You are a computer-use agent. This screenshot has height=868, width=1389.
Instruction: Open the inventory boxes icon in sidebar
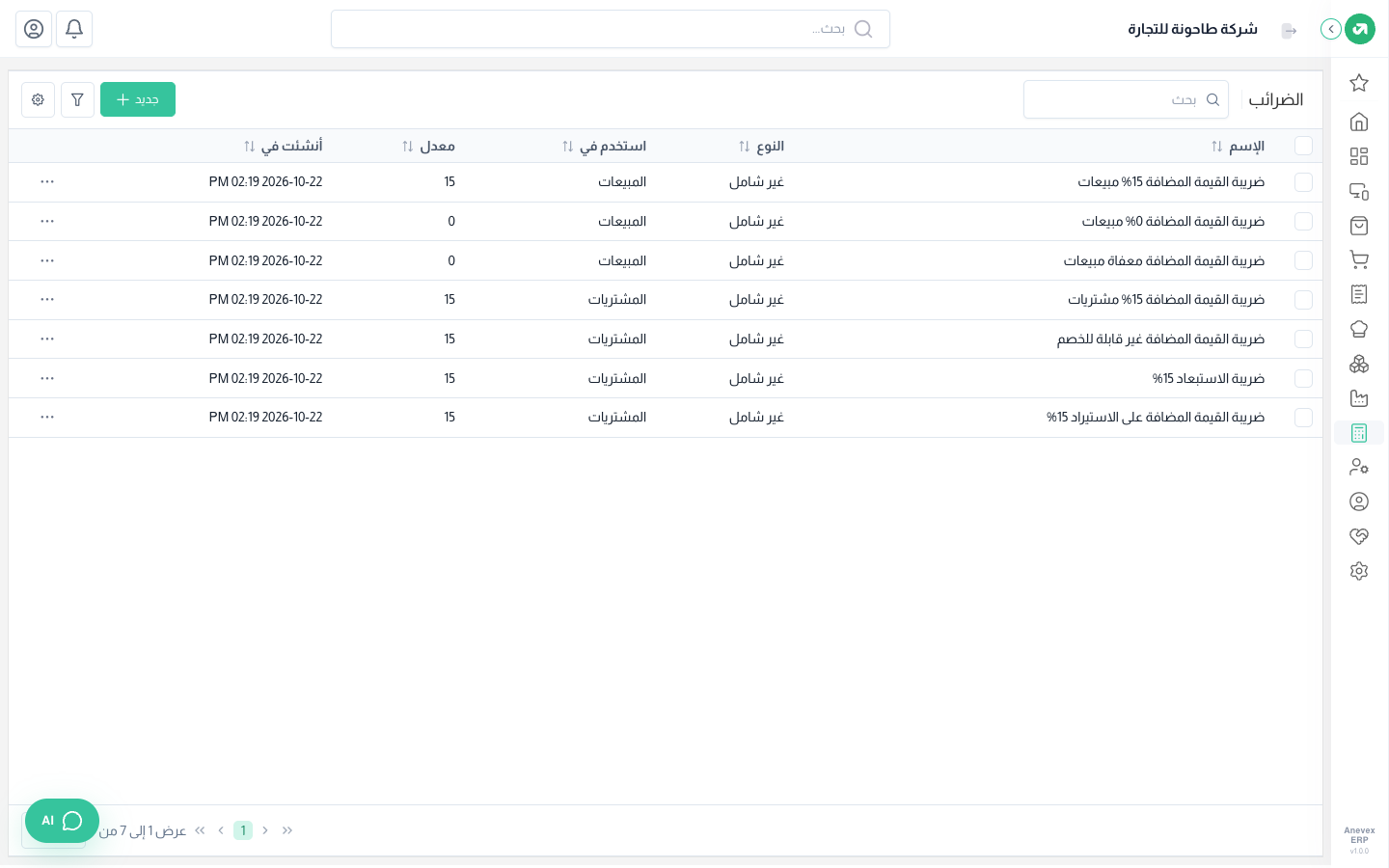click(x=1359, y=364)
